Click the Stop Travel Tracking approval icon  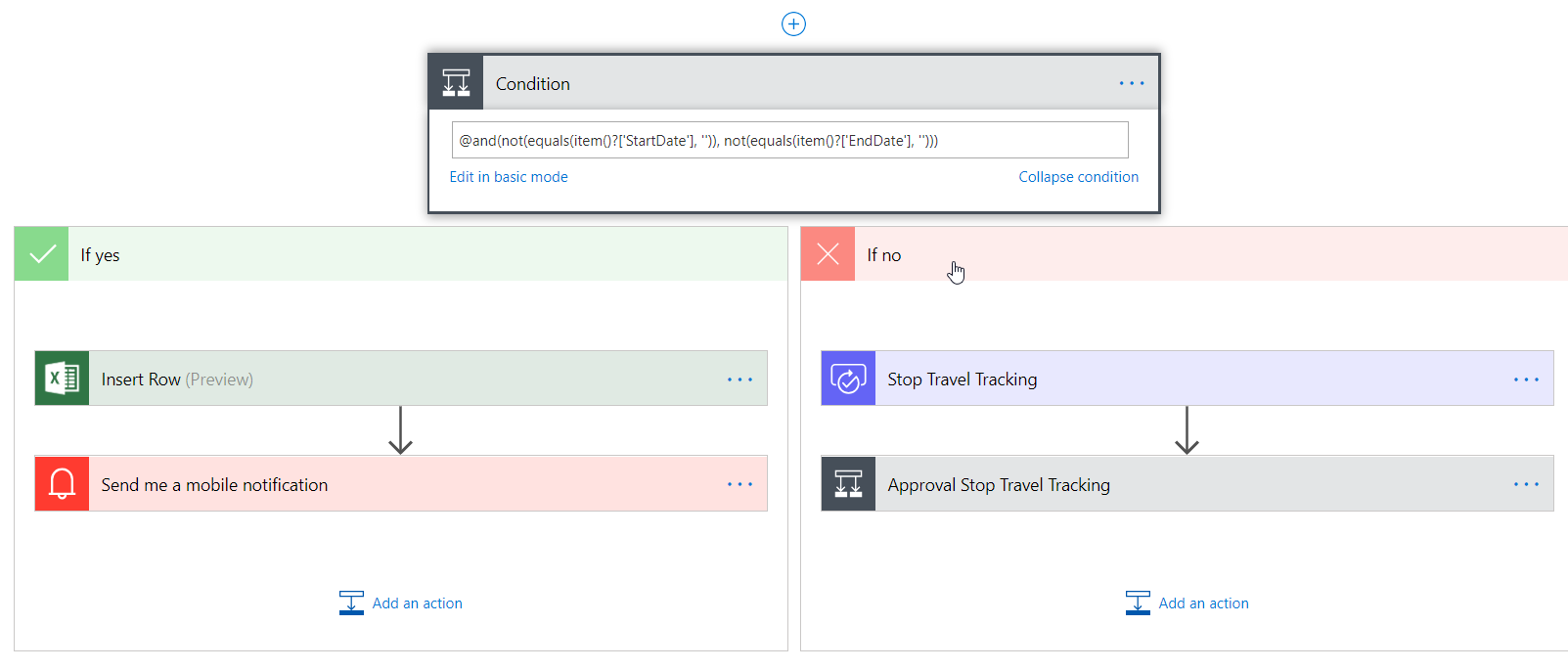pos(848,379)
